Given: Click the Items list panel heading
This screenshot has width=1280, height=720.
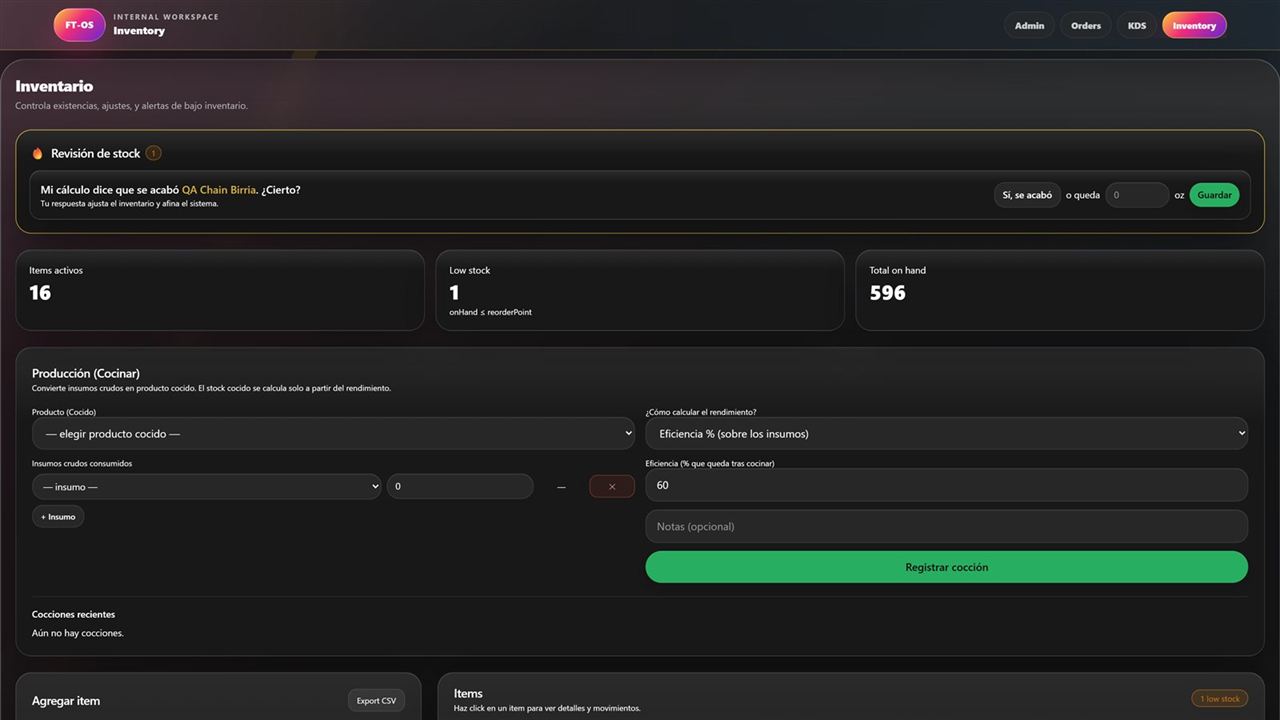Looking at the screenshot, I should [x=468, y=693].
